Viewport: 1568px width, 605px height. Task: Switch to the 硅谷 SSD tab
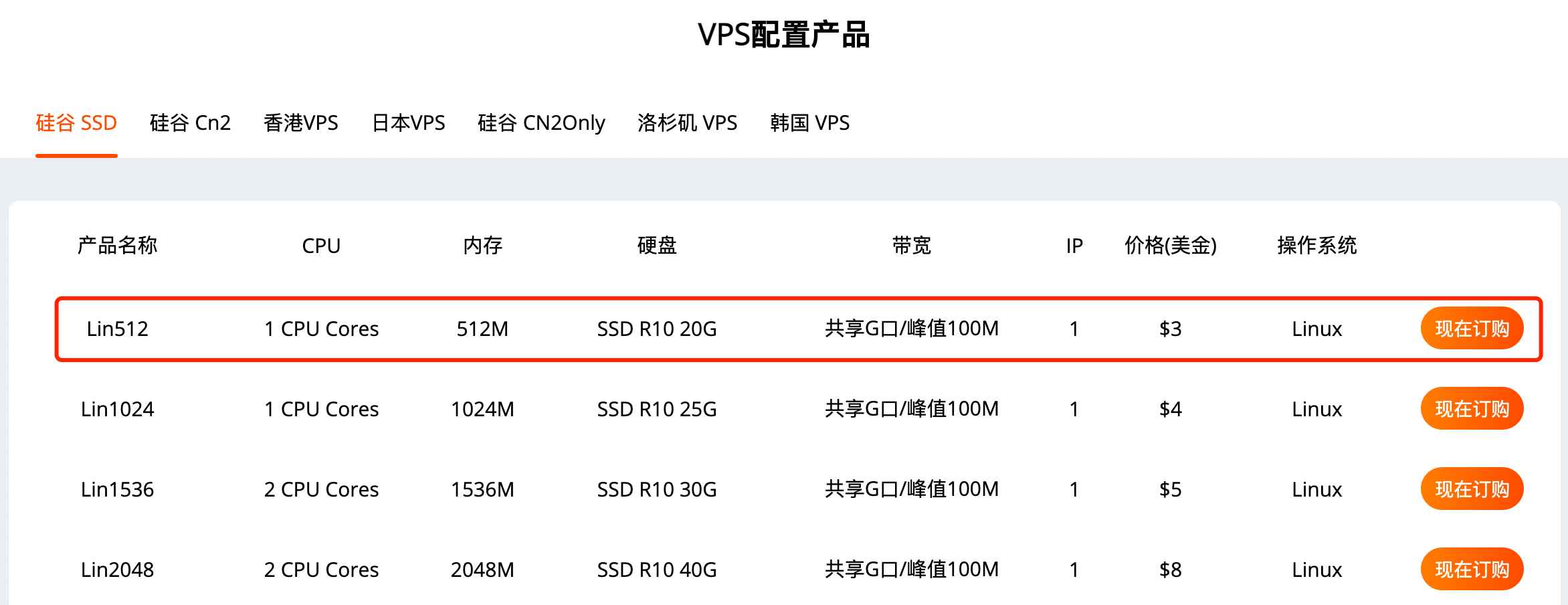click(76, 123)
